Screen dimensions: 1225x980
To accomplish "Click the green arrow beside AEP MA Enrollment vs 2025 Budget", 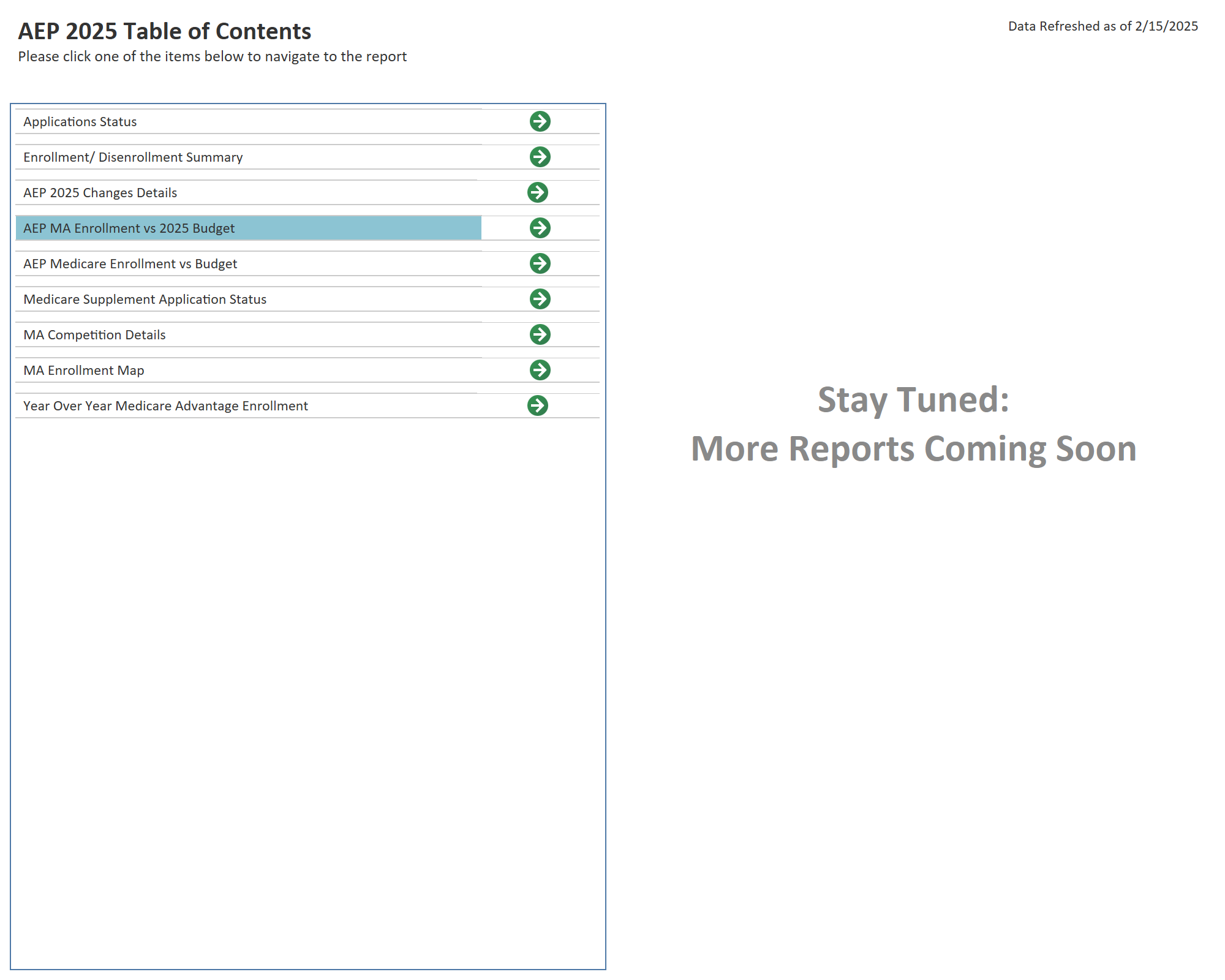I will 539,228.
